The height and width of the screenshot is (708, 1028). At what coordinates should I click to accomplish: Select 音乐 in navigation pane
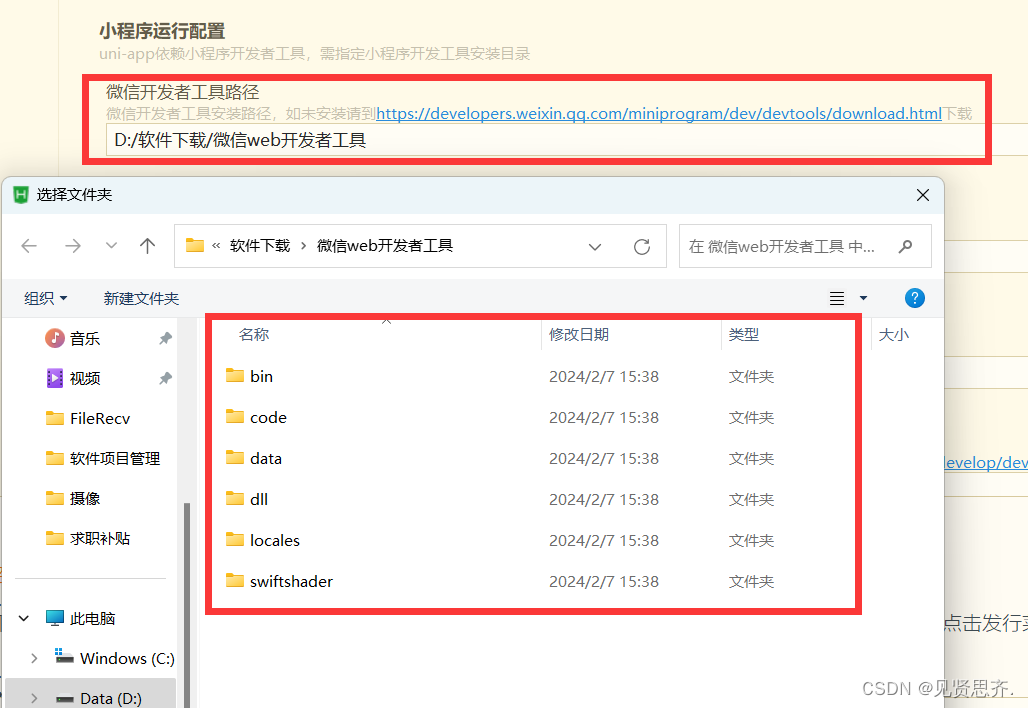pyautogui.click(x=85, y=338)
